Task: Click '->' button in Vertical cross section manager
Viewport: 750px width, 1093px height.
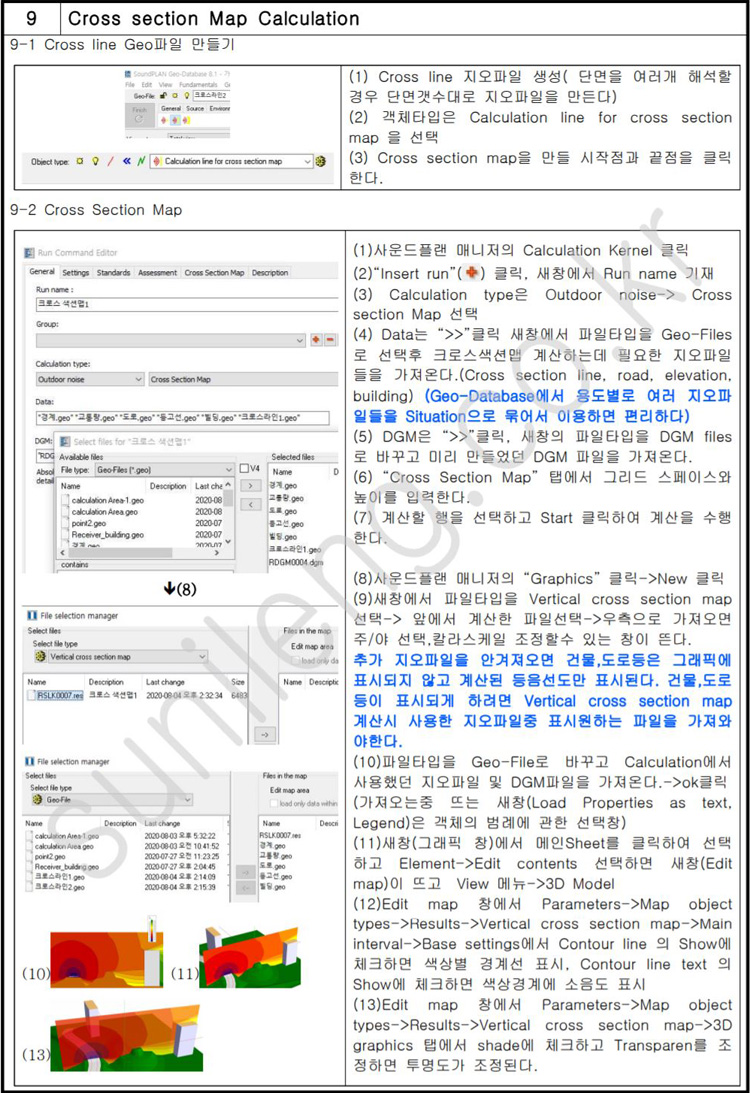Action: click(x=265, y=735)
